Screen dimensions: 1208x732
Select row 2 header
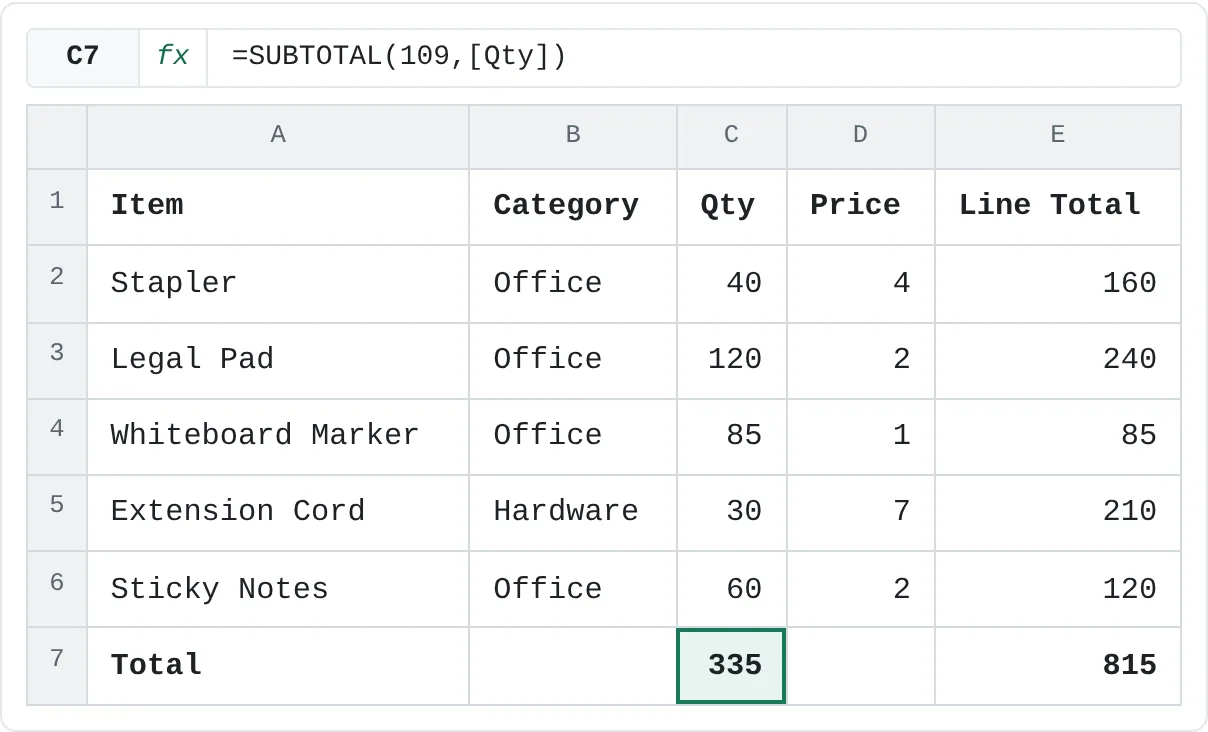57,284
